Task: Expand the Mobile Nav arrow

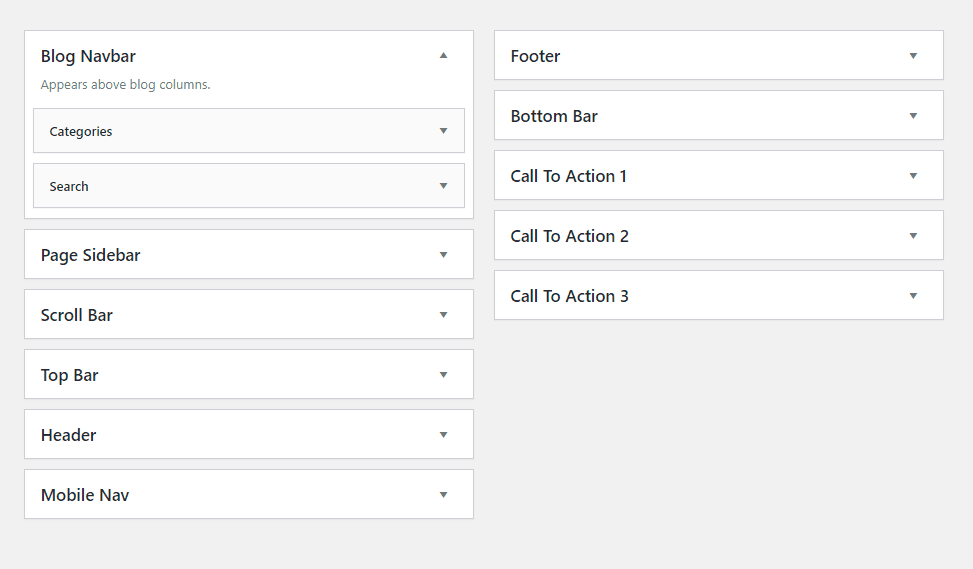Action: coord(444,495)
